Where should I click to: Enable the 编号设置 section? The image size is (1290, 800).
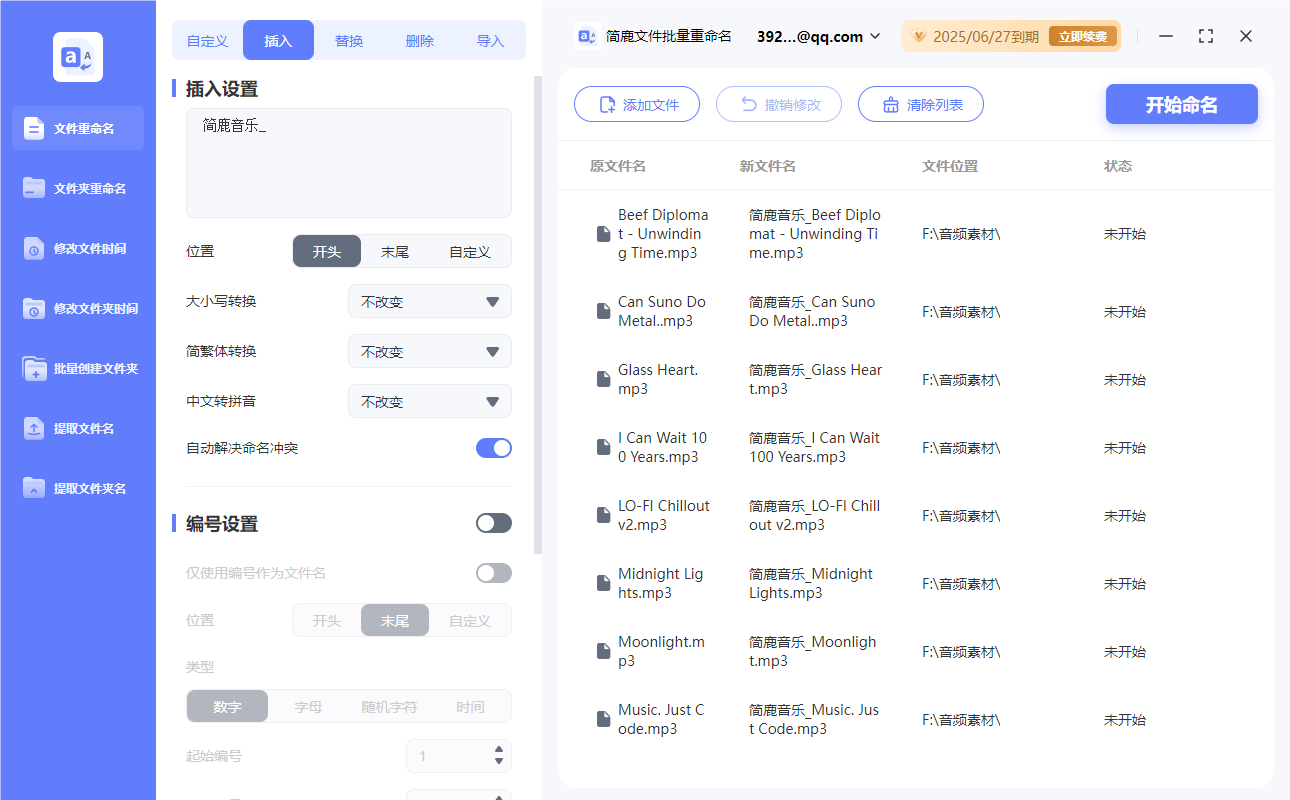point(493,522)
